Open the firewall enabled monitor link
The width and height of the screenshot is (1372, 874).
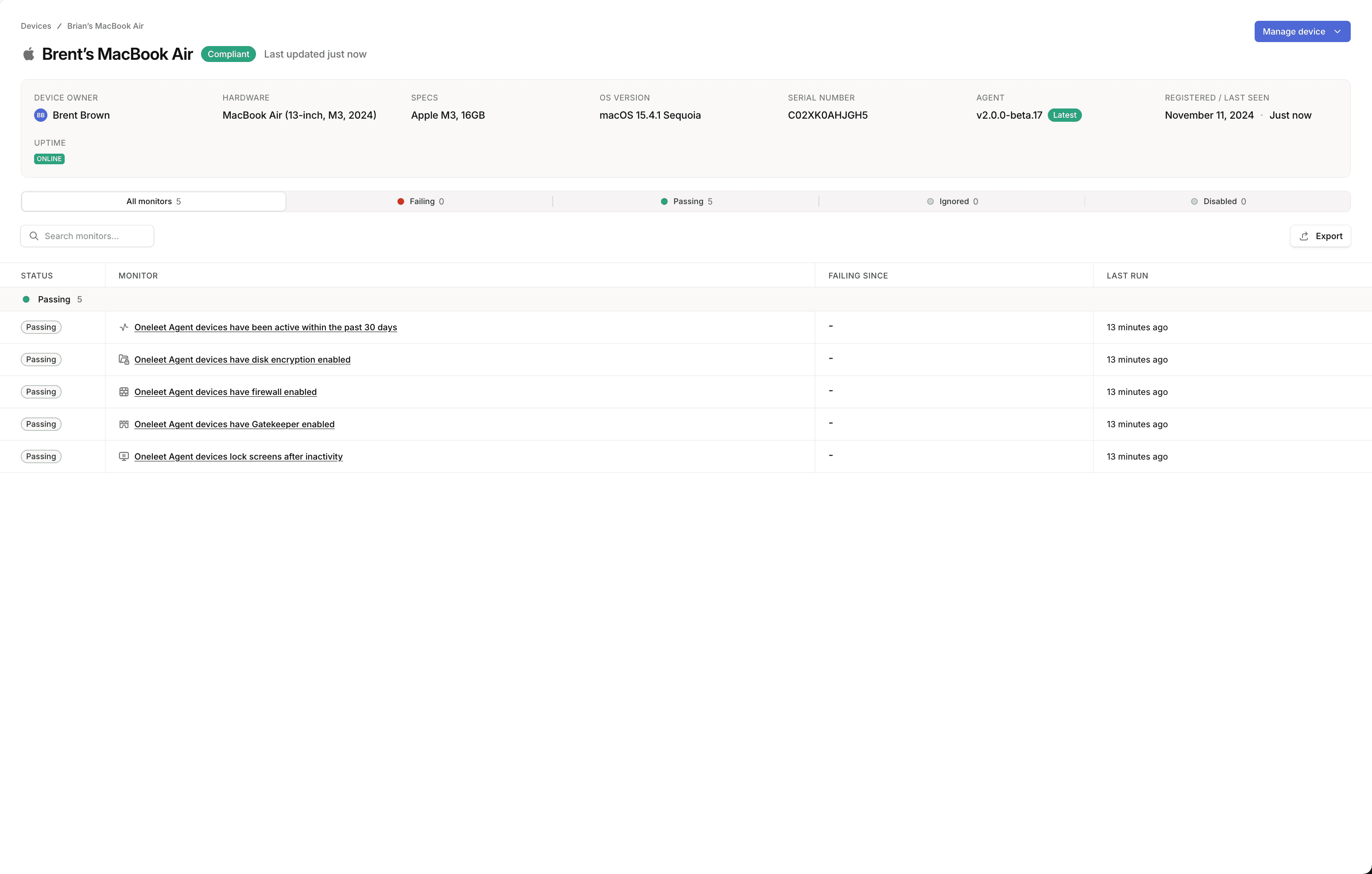click(225, 392)
